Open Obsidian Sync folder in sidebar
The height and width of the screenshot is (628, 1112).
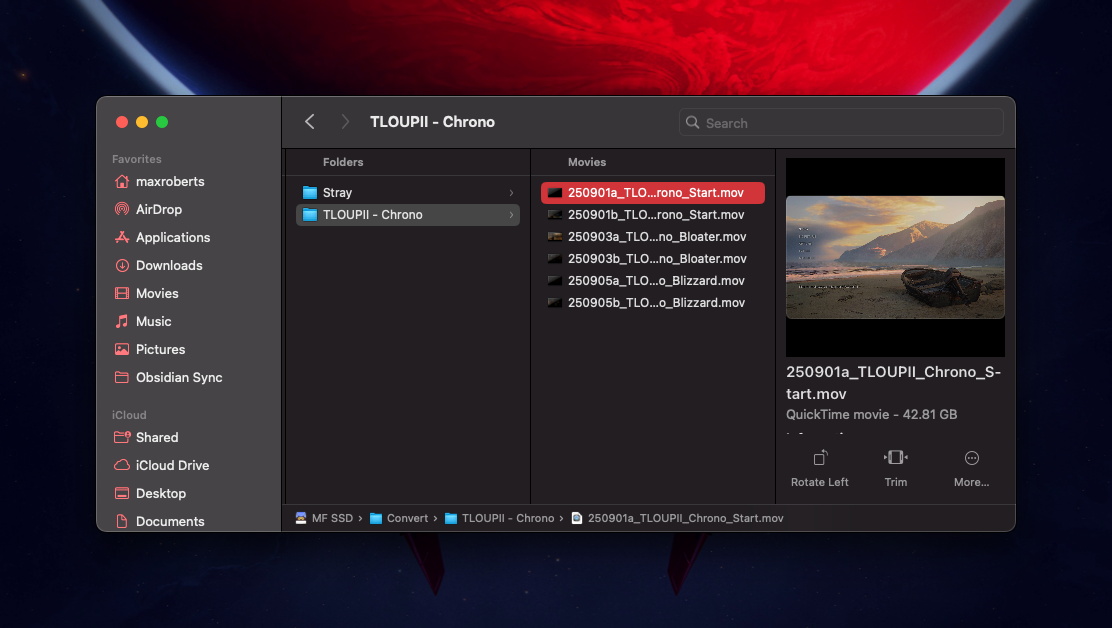(178, 377)
